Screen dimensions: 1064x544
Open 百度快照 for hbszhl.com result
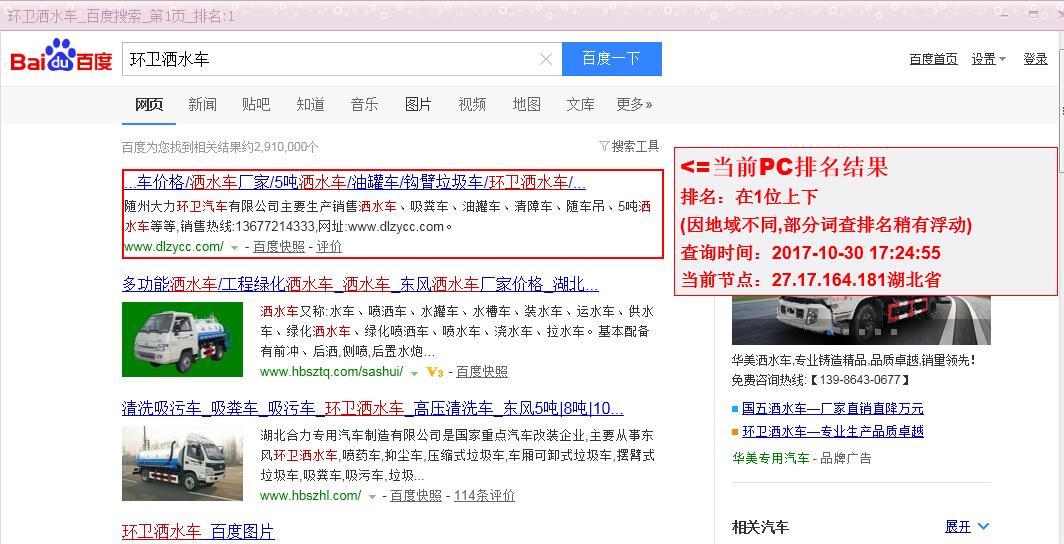pos(416,496)
